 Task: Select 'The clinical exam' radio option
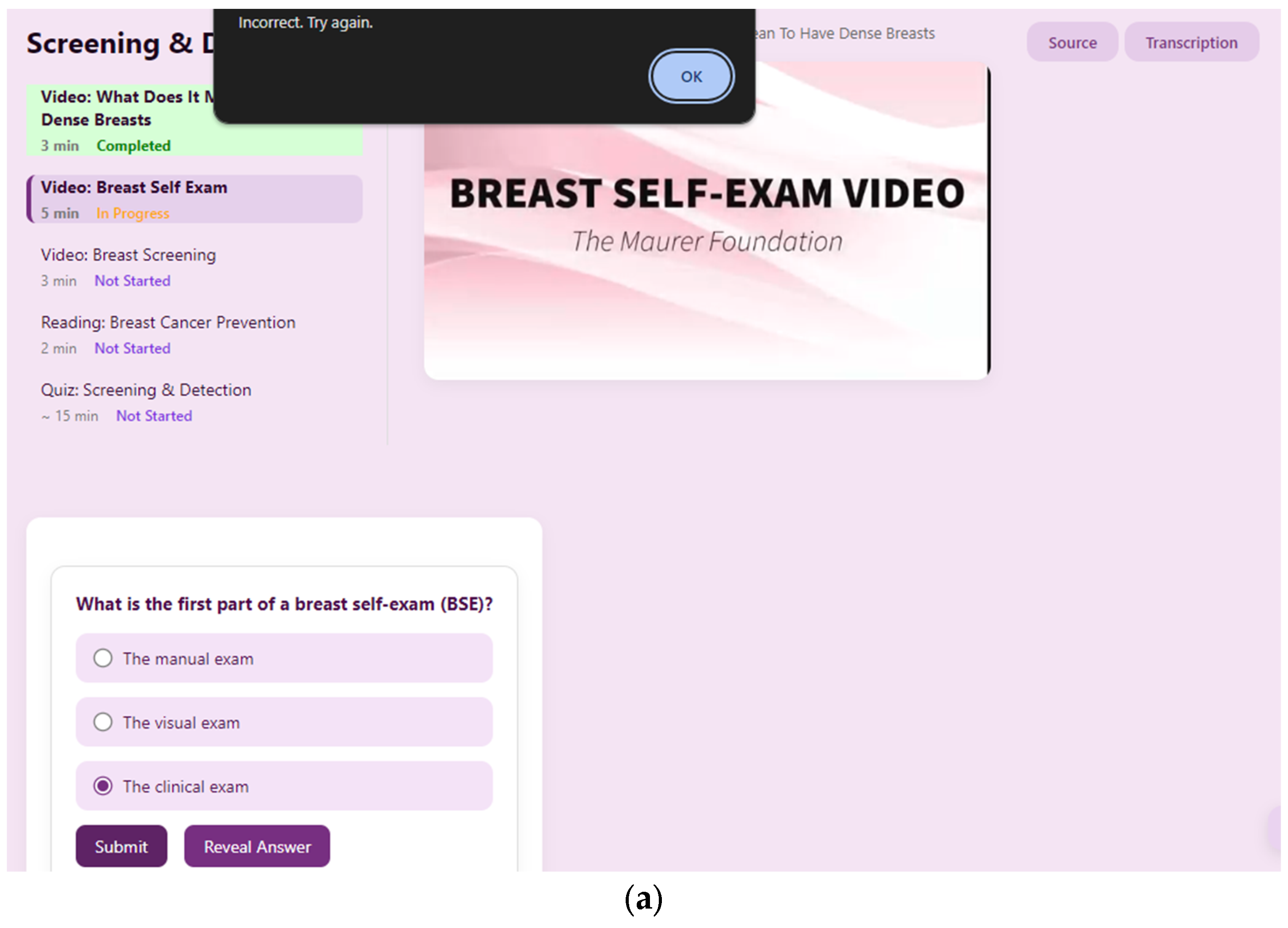pyautogui.click(x=103, y=786)
